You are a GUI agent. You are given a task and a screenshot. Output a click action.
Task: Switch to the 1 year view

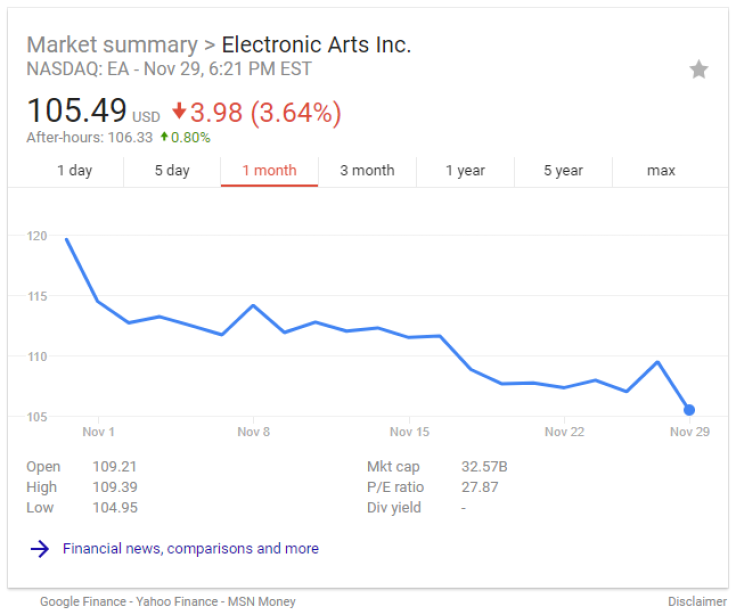click(x=465, y=170)
